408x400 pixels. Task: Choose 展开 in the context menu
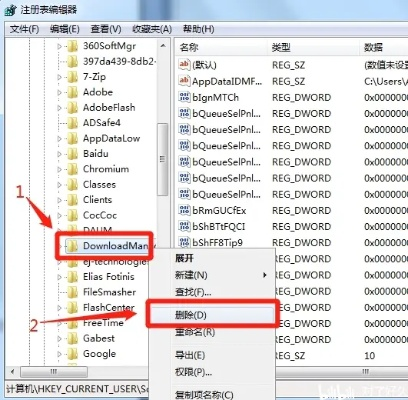(x=184, y=258)
